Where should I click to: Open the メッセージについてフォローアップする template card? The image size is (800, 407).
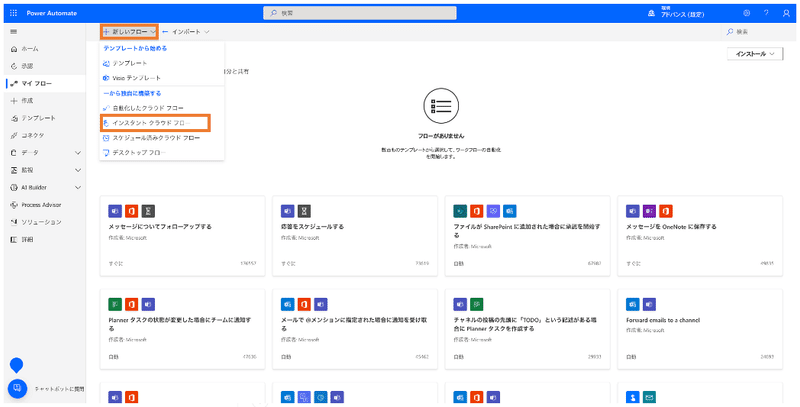coord(183,236)
